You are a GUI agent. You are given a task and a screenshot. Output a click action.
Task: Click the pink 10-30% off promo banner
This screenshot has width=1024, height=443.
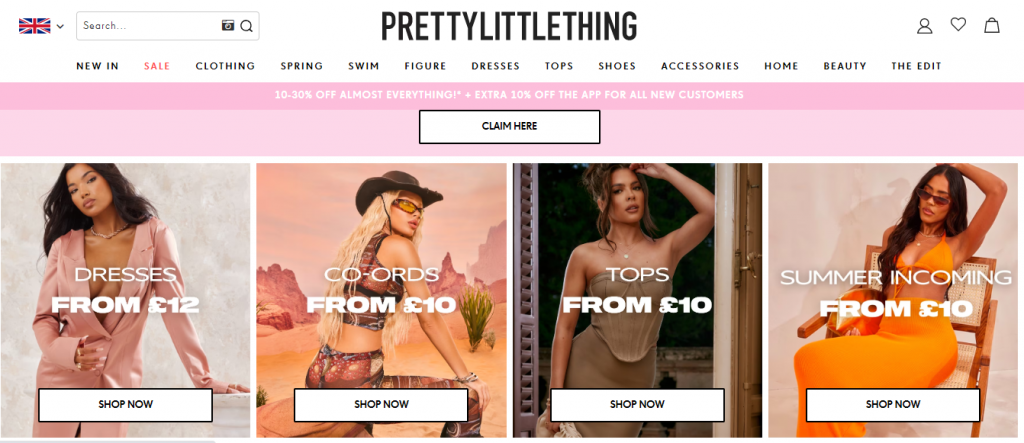[x=509, y=95]
